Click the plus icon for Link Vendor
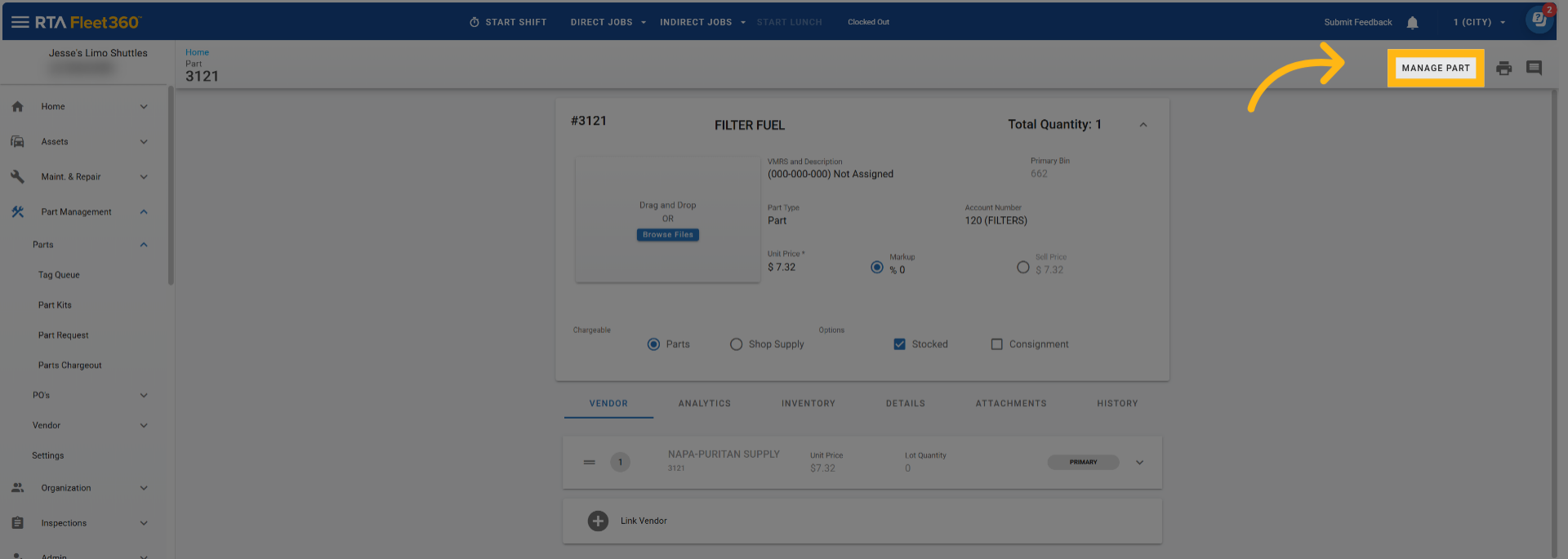 (x=598, y=521)
